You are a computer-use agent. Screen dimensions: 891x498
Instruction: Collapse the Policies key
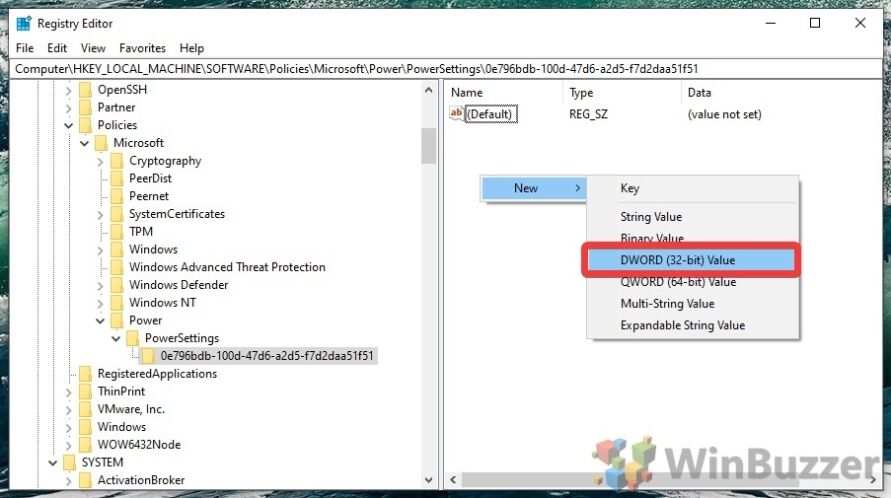coord(68,126)
